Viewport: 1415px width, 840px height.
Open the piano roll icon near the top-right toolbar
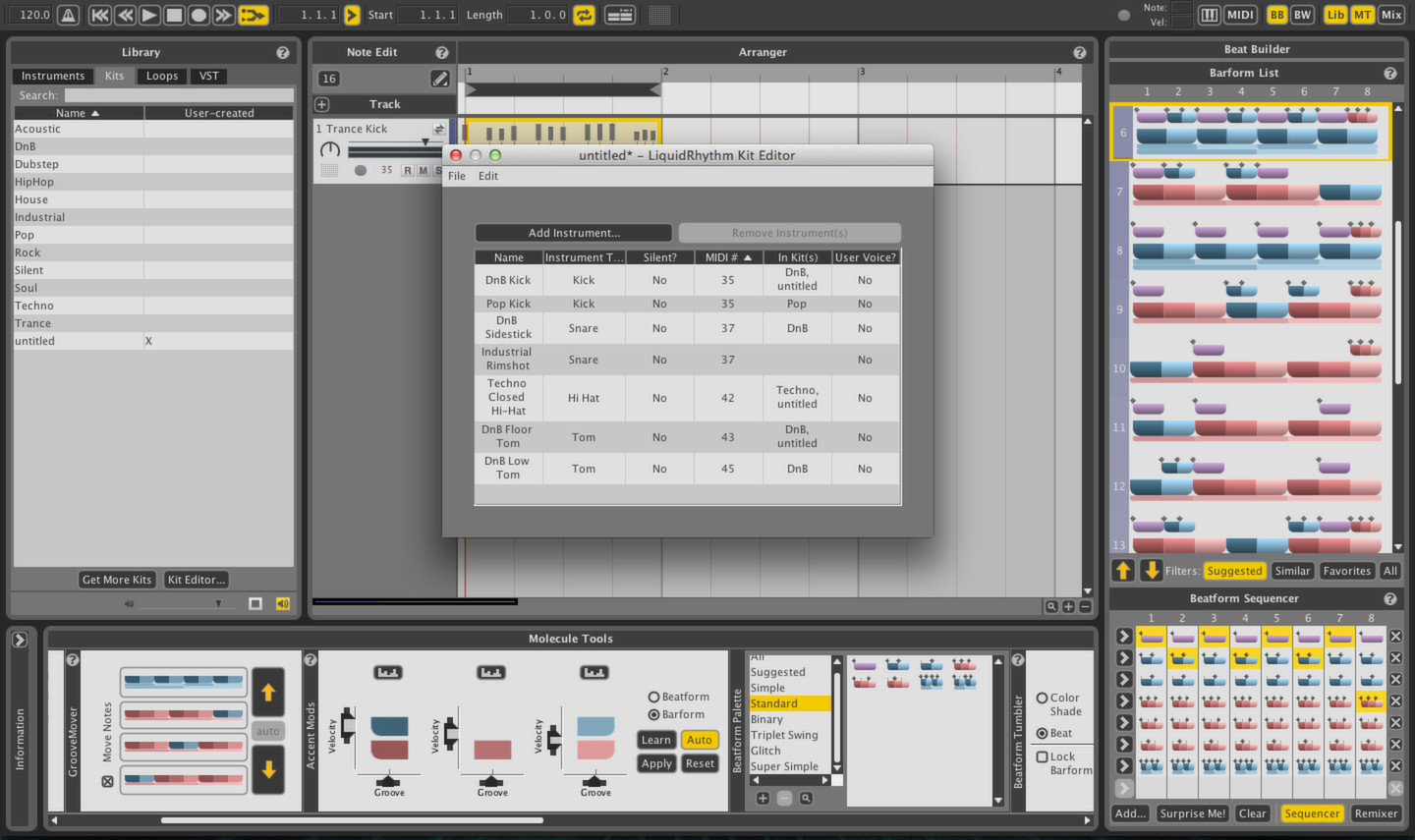point(1209,15)
